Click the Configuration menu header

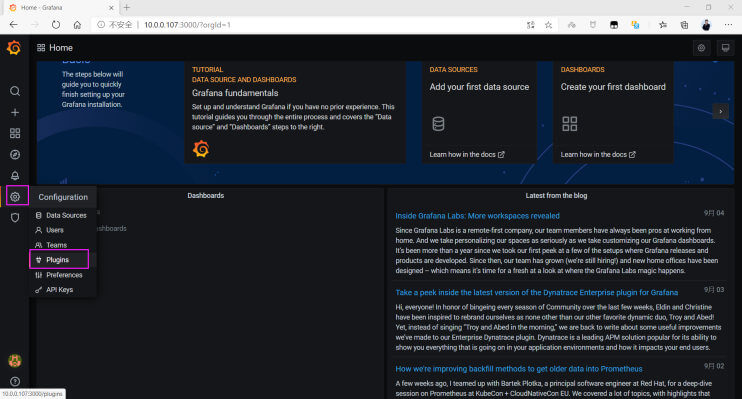(x=63, y=197)
